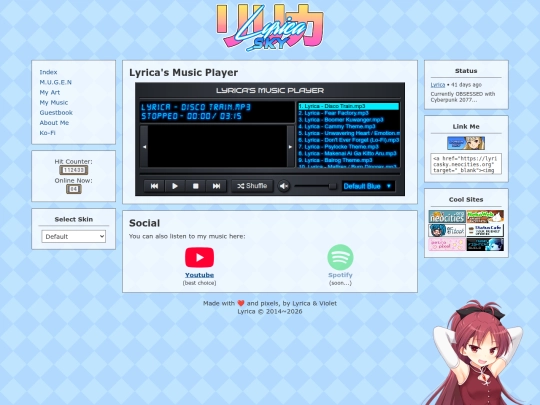Click the Lyrica Sky header logo

pos(270,28)
